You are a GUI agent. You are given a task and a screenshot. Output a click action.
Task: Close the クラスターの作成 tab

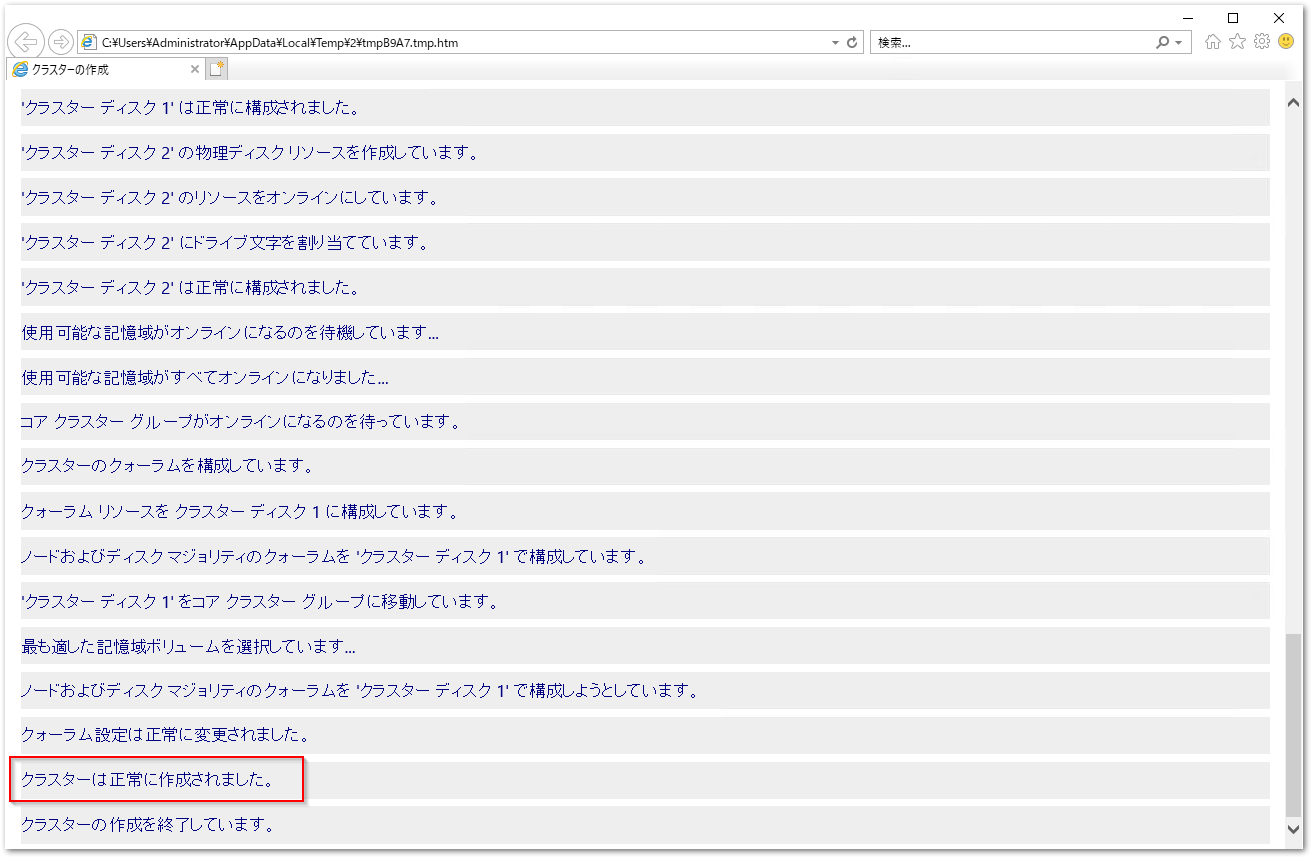click(x=196, y=69)
